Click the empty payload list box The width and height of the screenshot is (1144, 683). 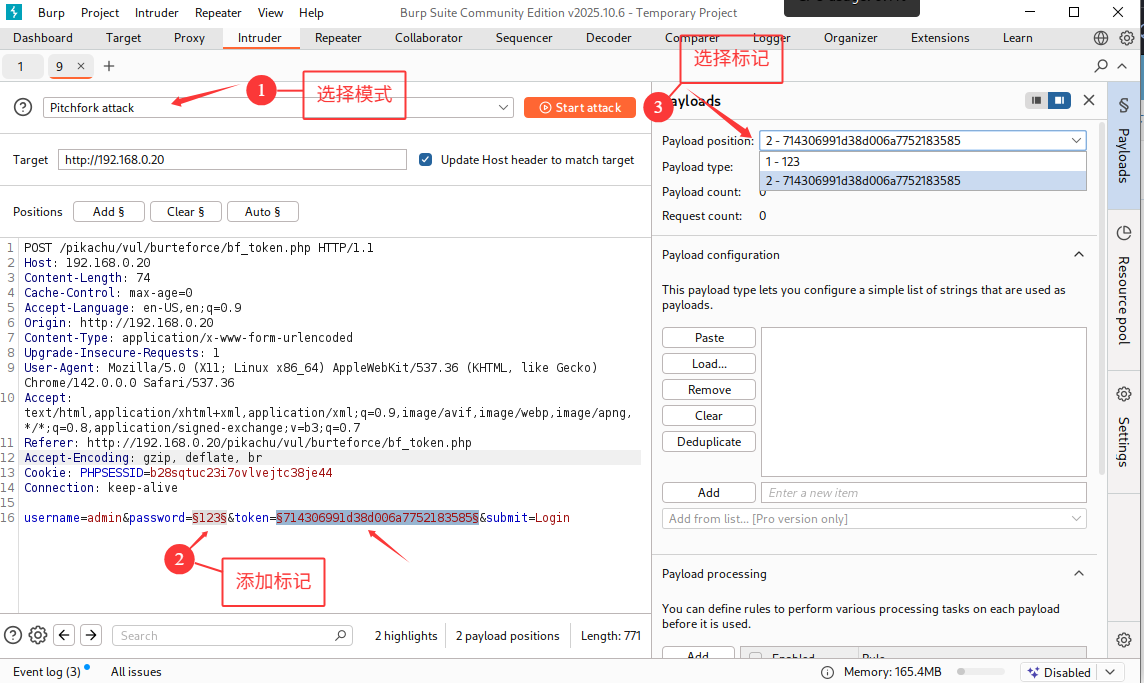(924, 402)
